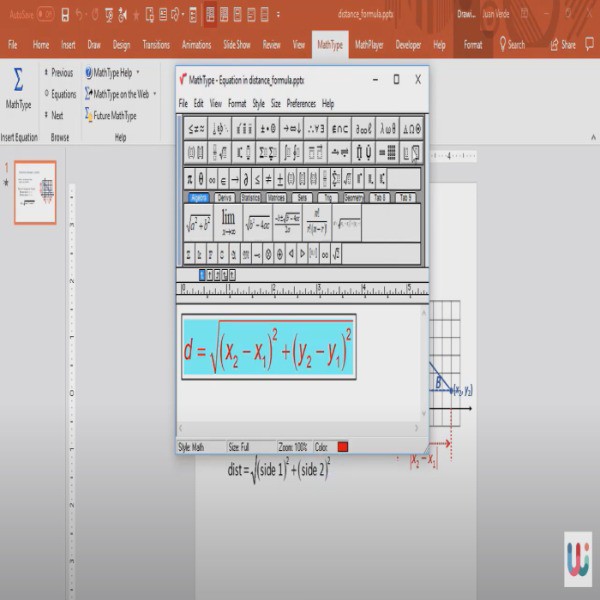Open the Style menu in MathType window

[258, 103]
